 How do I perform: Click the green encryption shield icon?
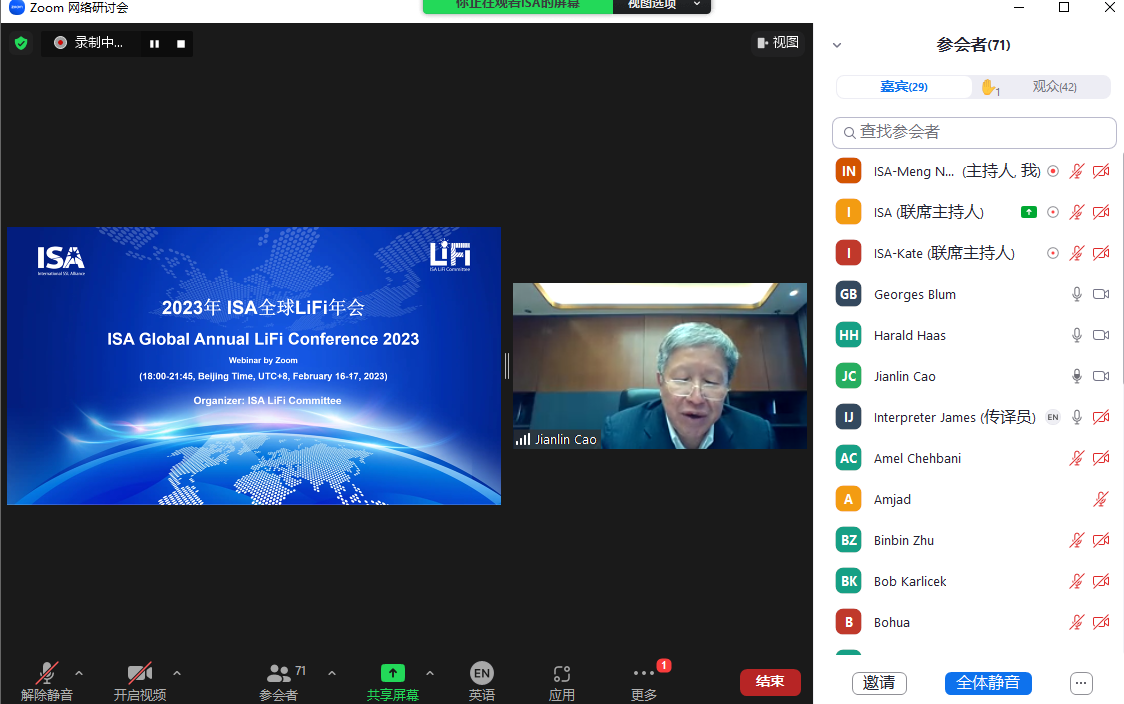coord(20,43)
